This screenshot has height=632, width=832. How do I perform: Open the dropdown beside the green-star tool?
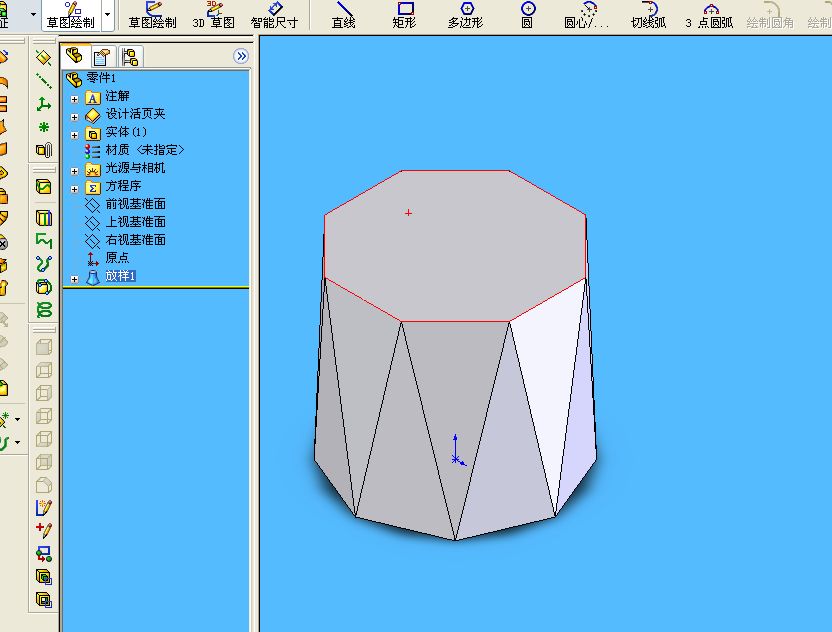coord(18,419)
